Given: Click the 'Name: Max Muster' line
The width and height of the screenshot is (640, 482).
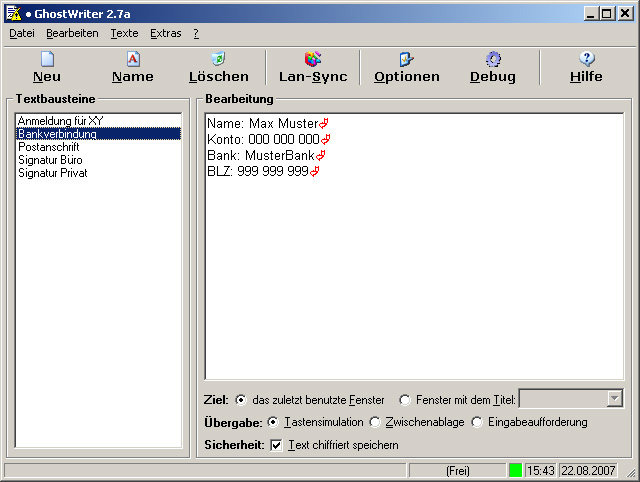Looking at the screenshot, I should [x=267, y=123].
